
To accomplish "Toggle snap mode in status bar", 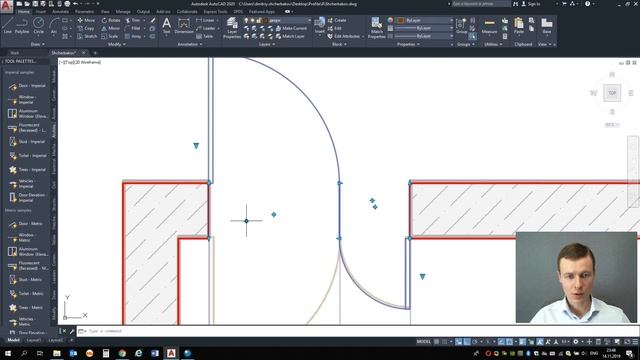I will (x=444, y=342).
